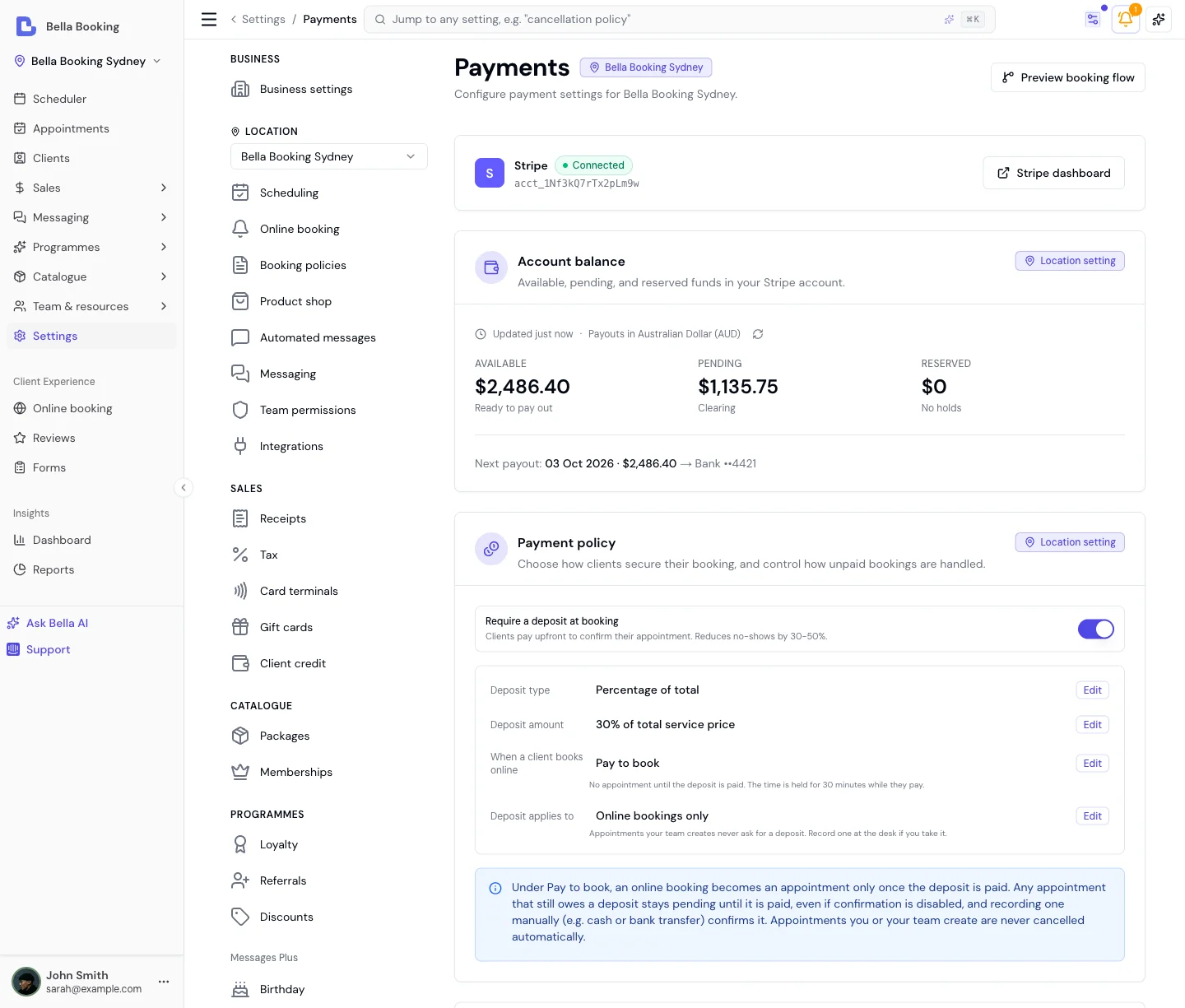Open Scheduler in the sidebar
This screenshot has width=1185, height=1008.
tap(91, 99)
